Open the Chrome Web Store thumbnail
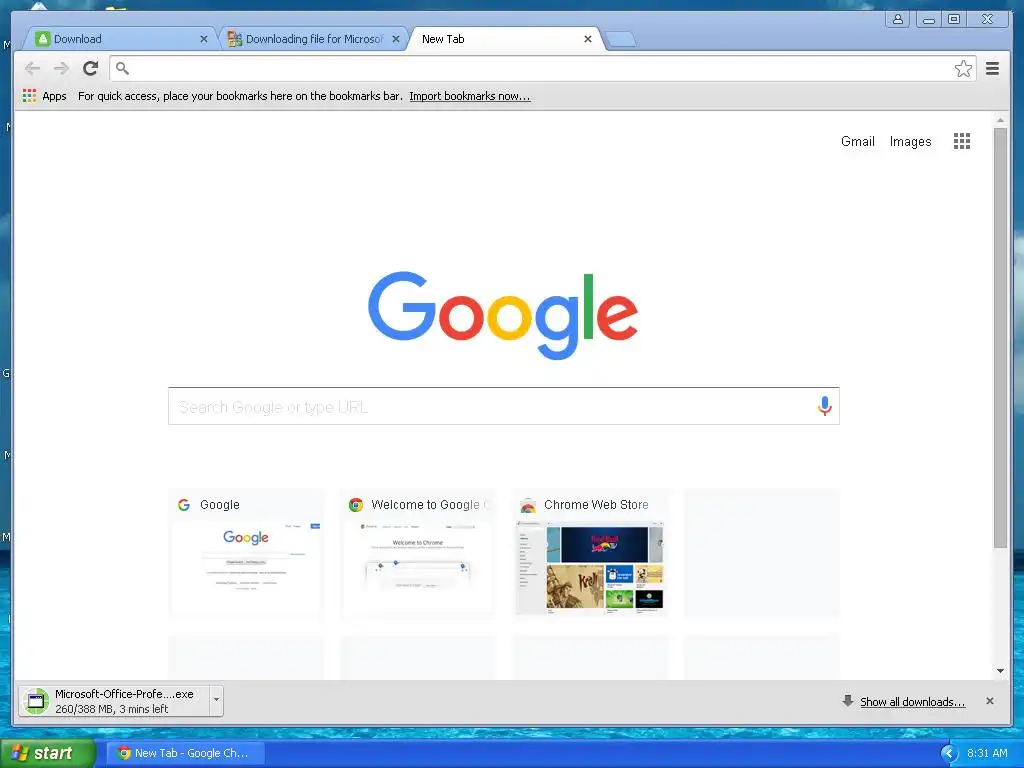 590,553
